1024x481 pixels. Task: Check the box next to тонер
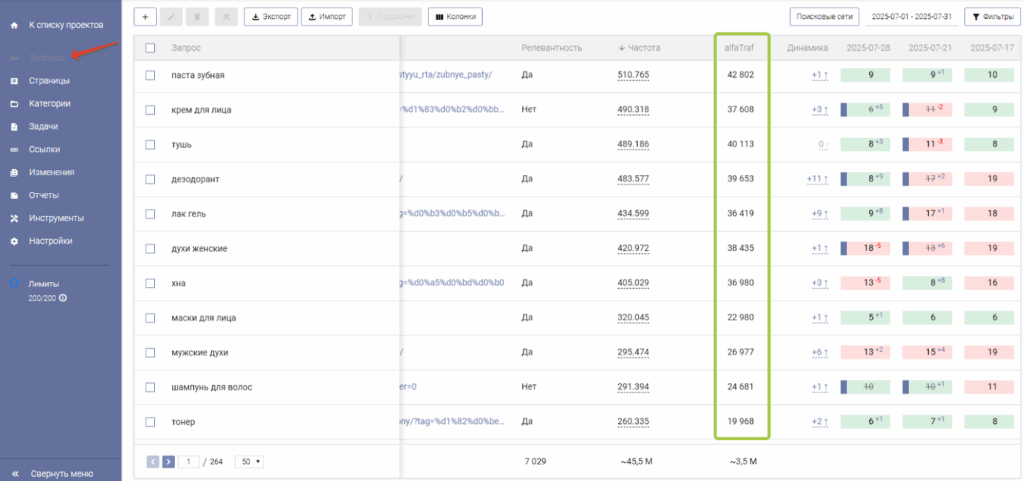point(150,422)
